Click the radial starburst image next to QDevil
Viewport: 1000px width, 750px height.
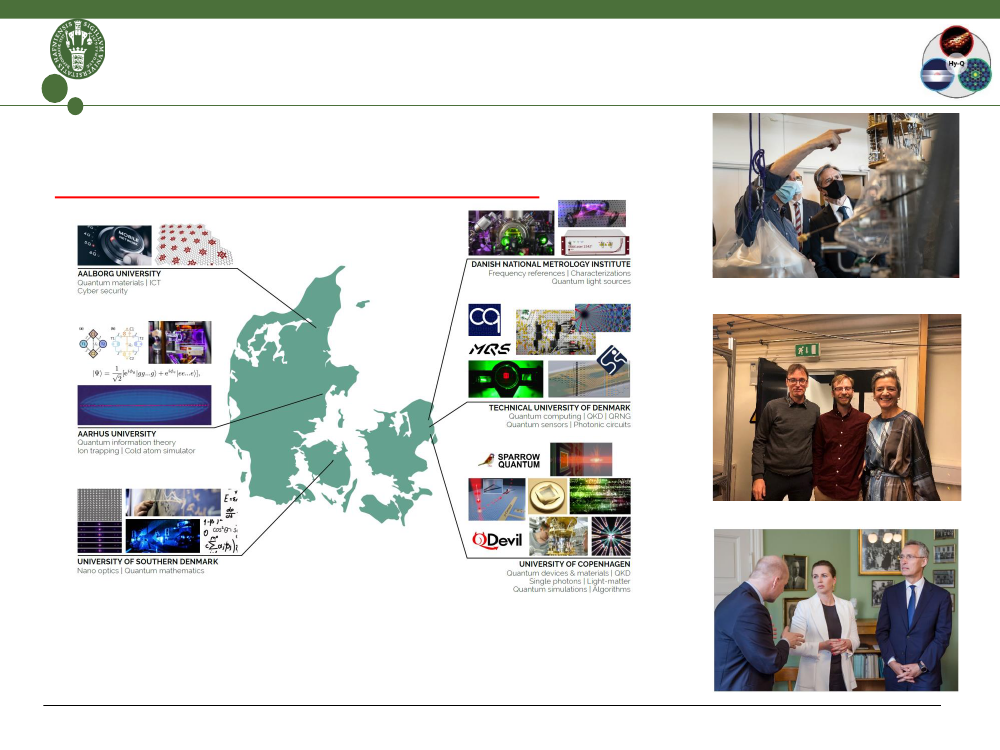(x=611, y=536)
